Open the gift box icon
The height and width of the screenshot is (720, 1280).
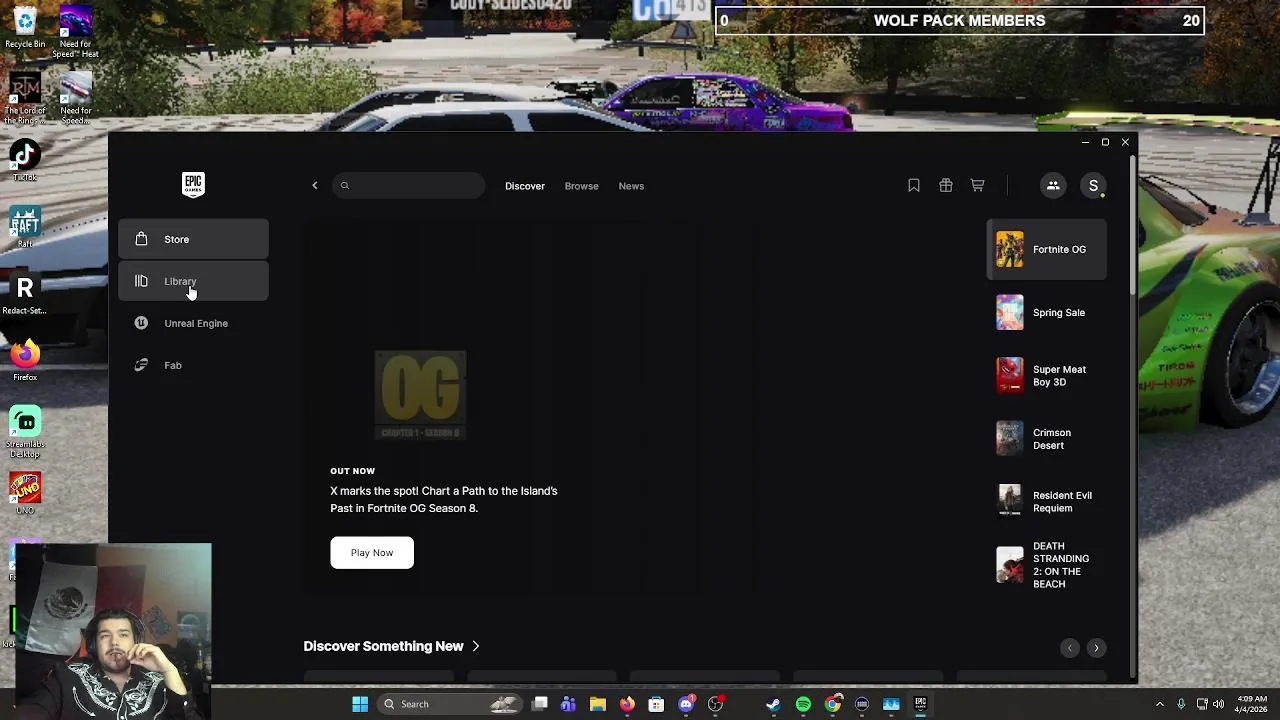(945, 185)
